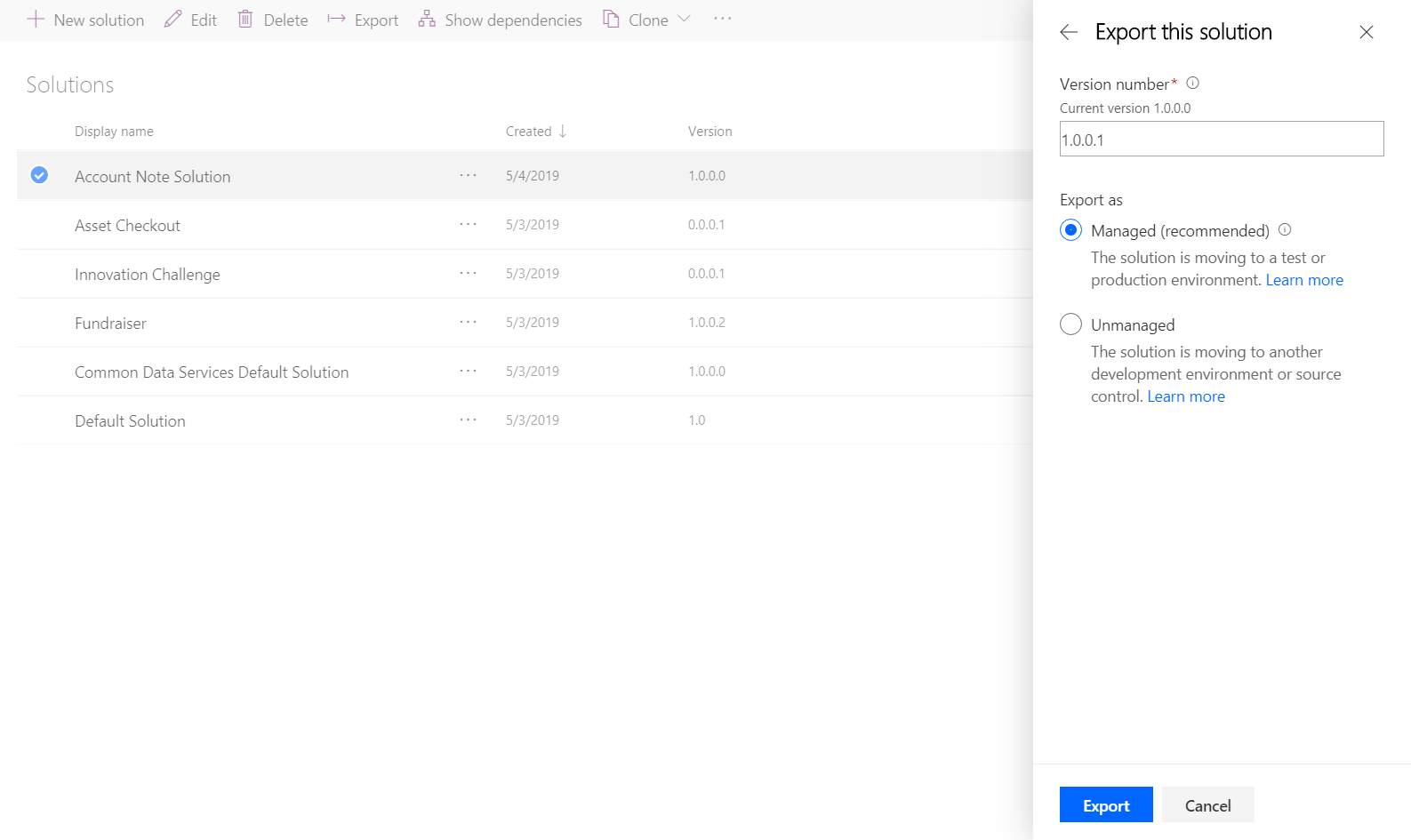
Task: Click the info icon beside Version number
Action: 1193,84
